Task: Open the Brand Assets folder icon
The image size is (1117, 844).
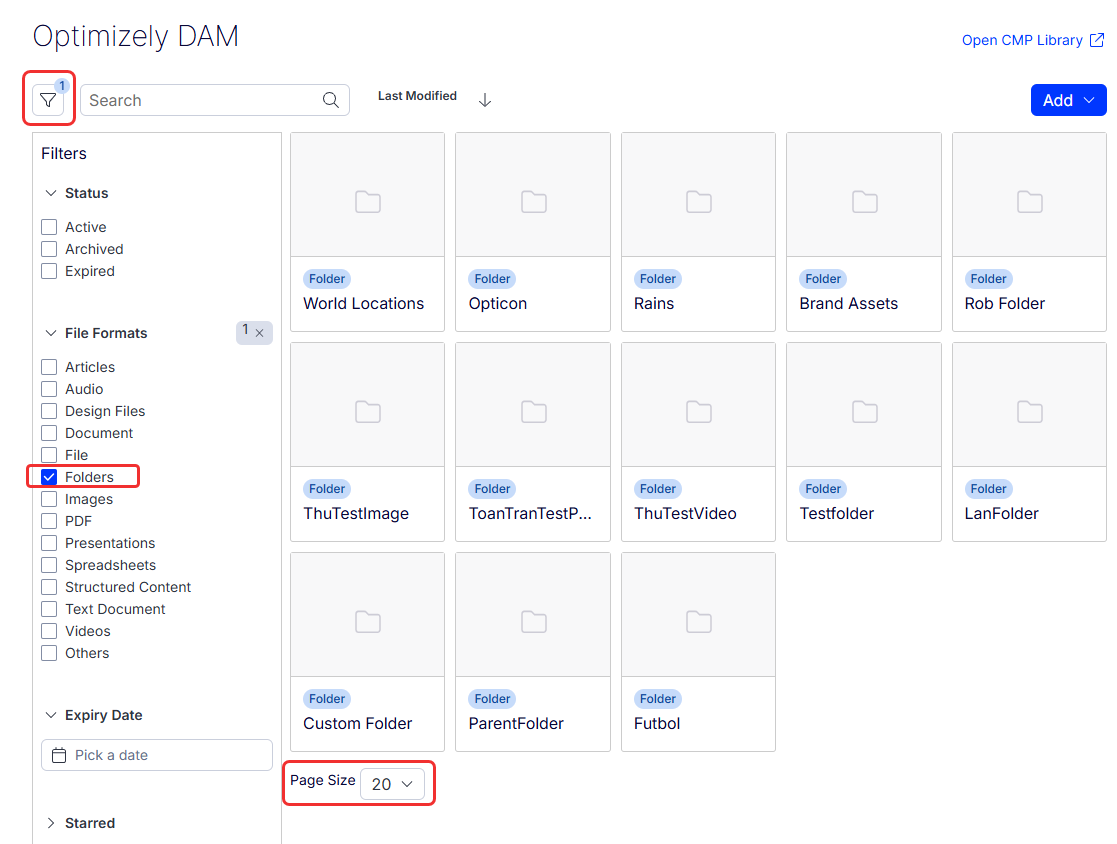Action: pos(865,202)
